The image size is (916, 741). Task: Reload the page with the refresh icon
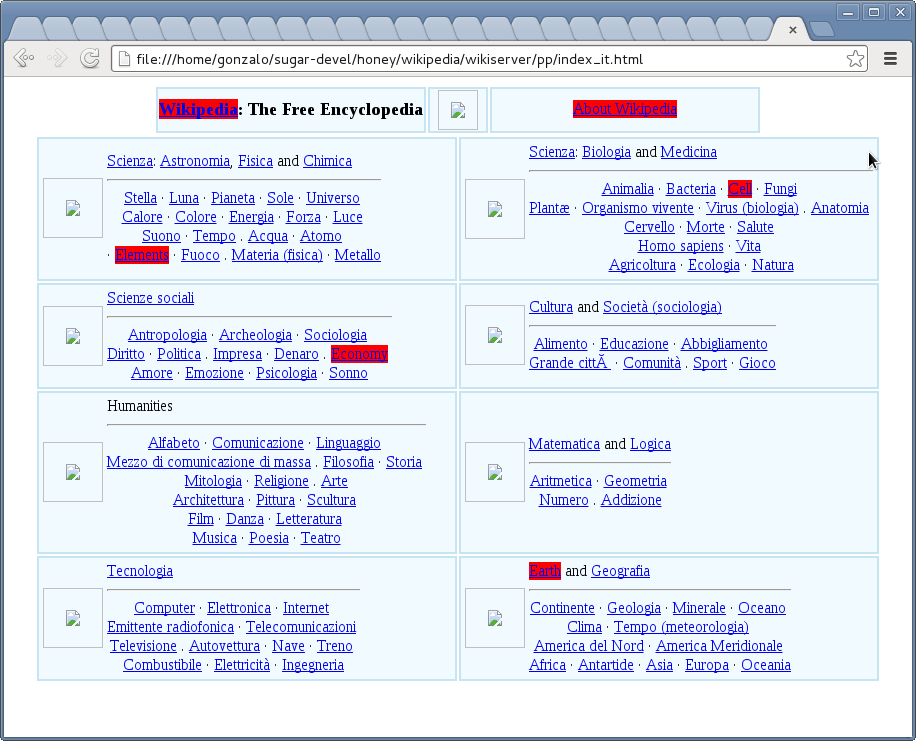[x=90, y=58]
